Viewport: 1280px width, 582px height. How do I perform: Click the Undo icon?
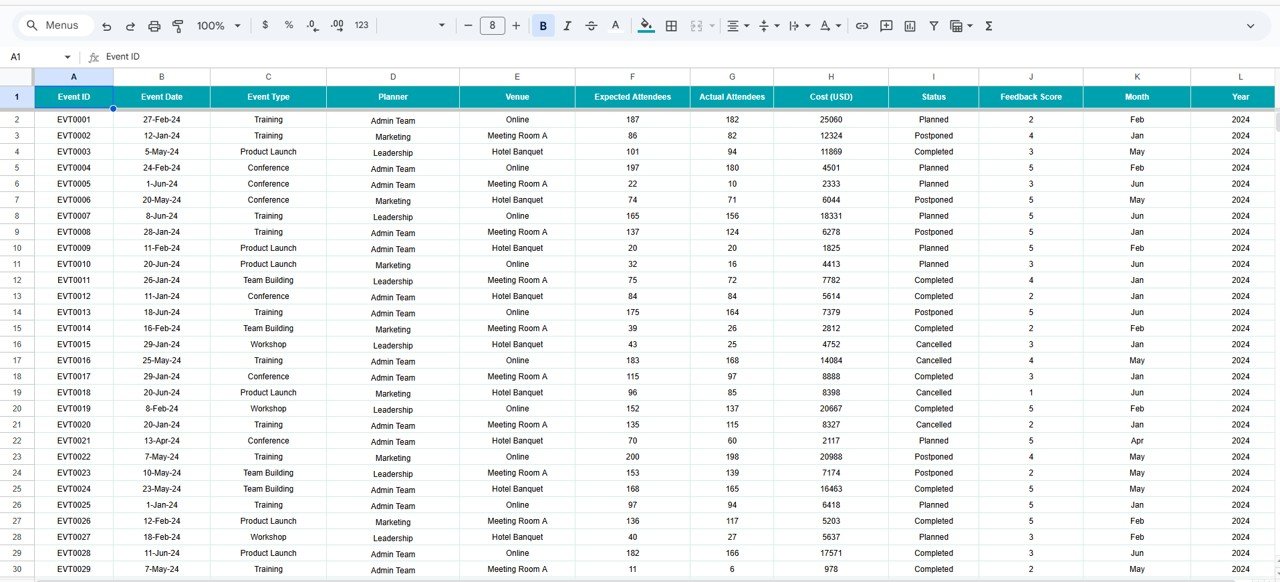click(x=107, y=25)
